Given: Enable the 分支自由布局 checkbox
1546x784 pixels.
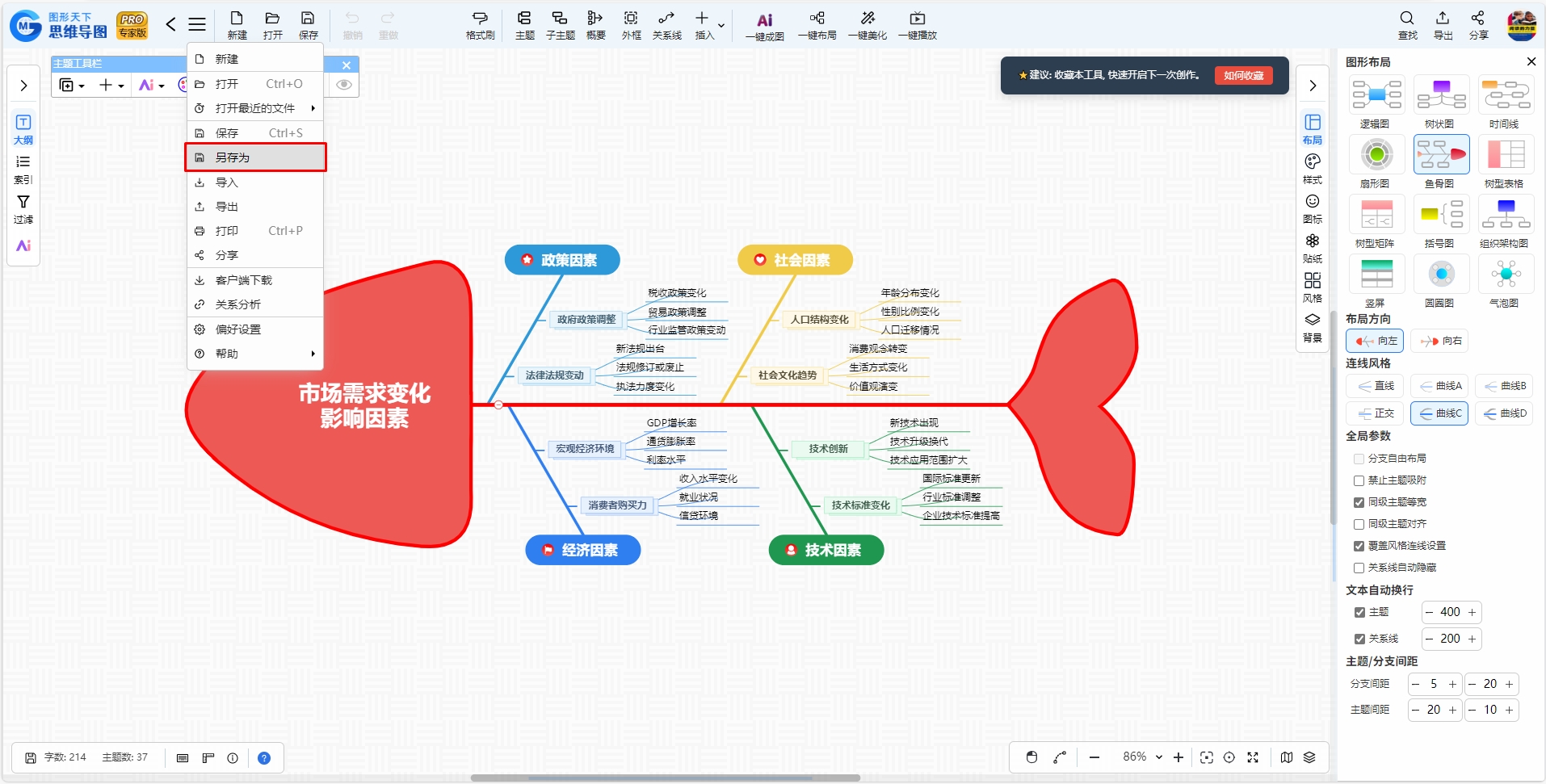Looking at the screenshot, I should (x=1359, y=459).
